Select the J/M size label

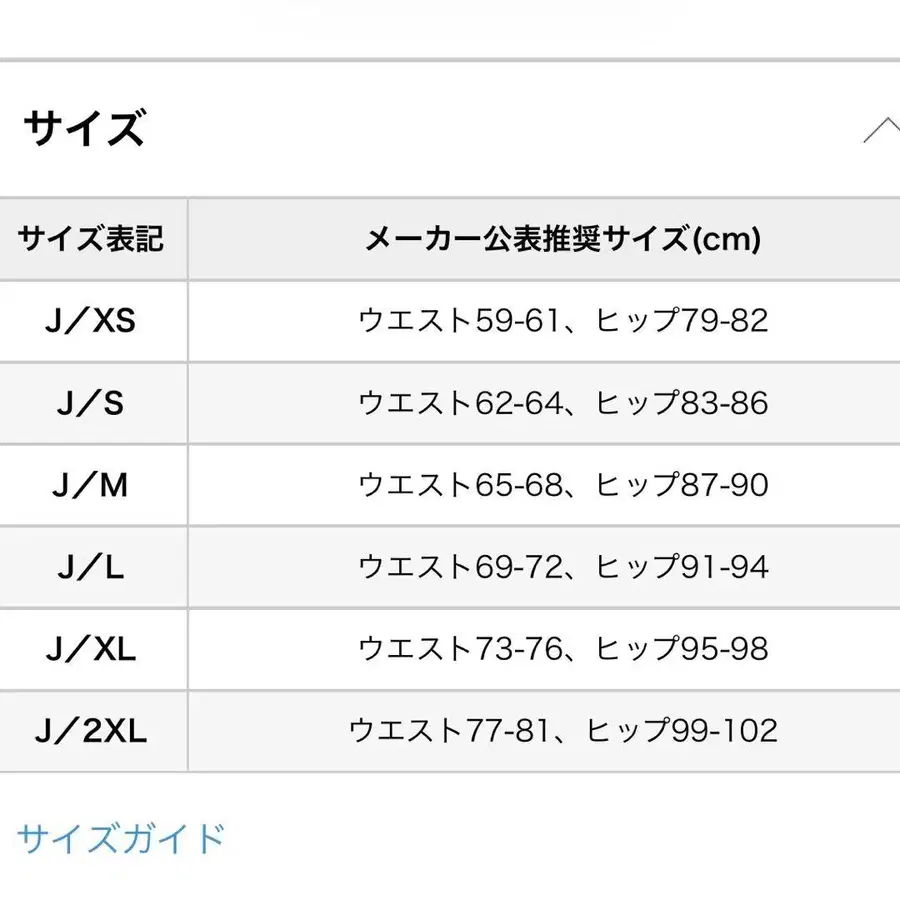[91, 485]
